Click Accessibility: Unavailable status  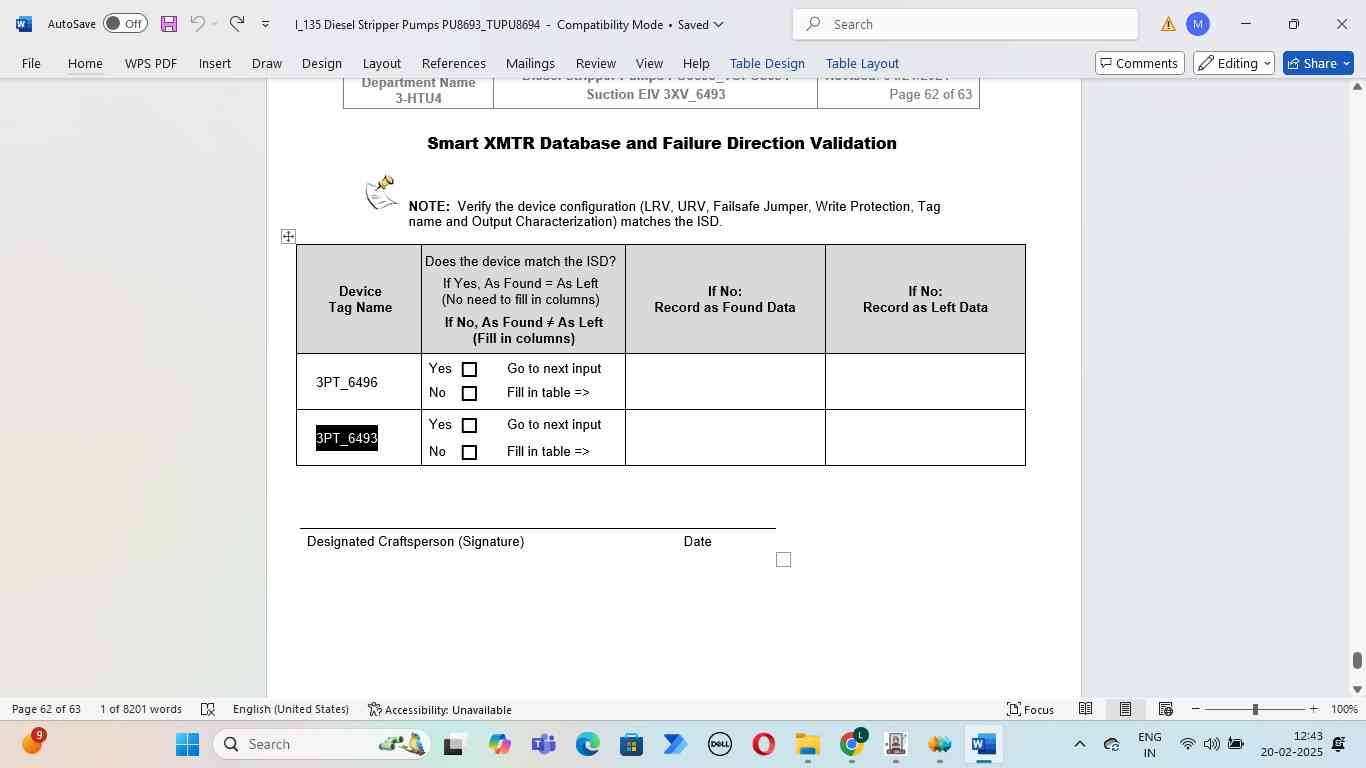(x=440, y=709)
